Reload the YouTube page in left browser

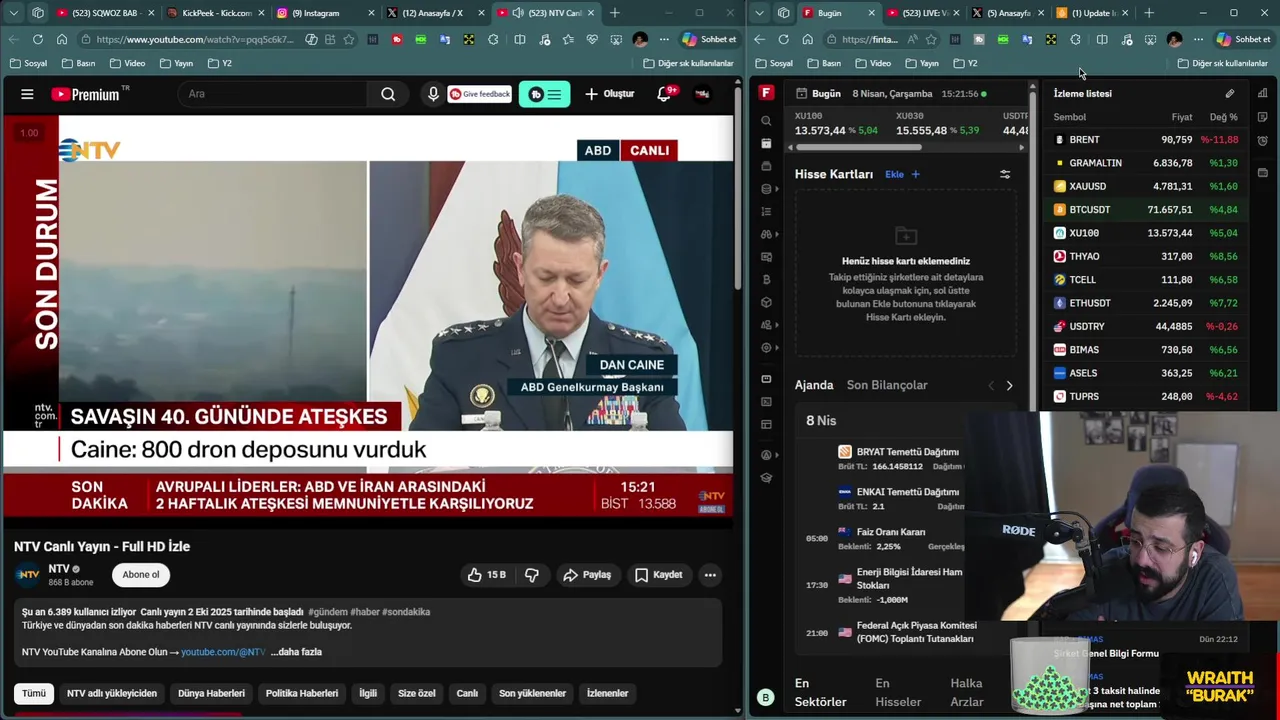pyautogui.click(x=38, y=39)
